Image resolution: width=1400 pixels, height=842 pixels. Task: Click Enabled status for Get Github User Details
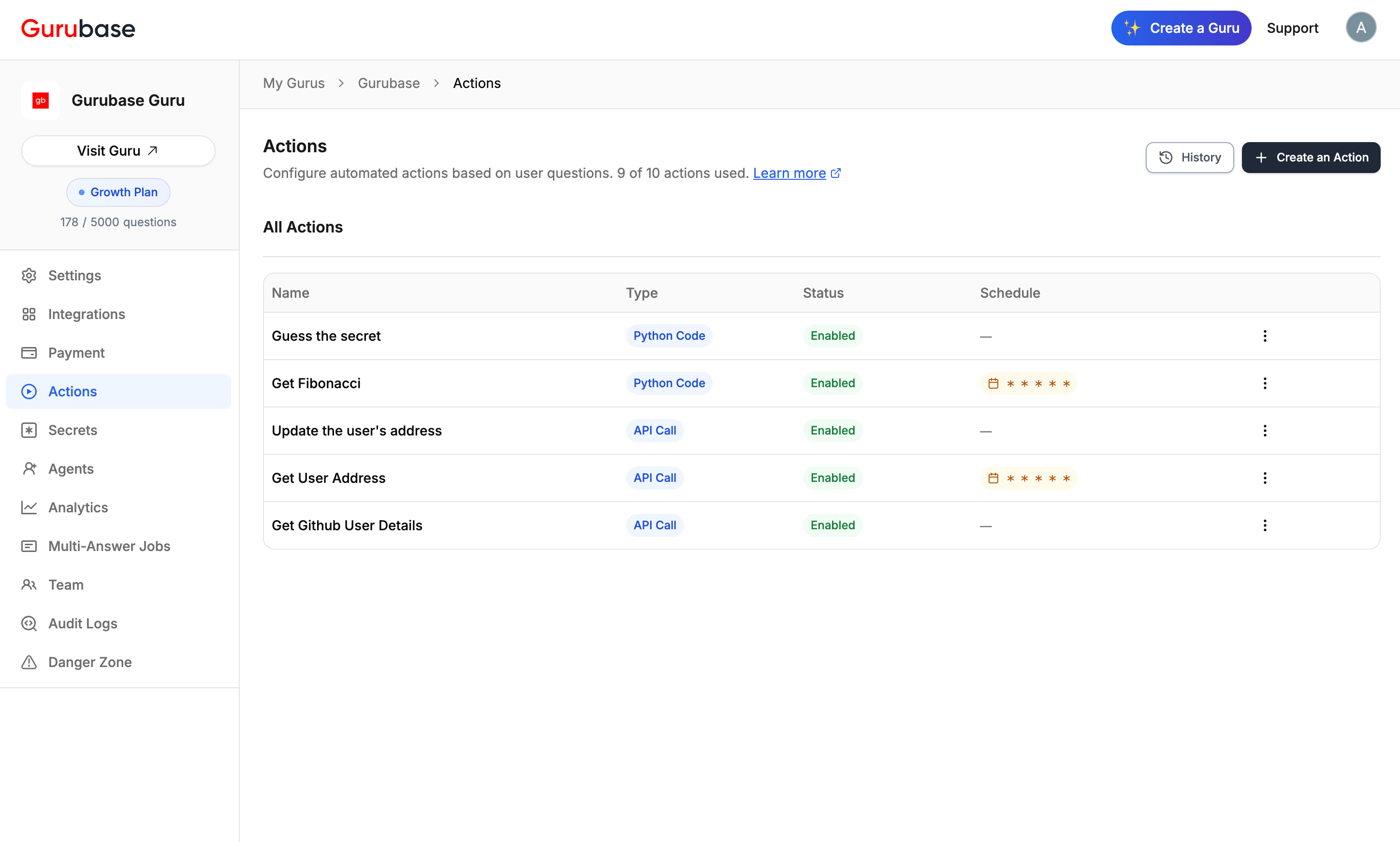[x=832, y=525]
